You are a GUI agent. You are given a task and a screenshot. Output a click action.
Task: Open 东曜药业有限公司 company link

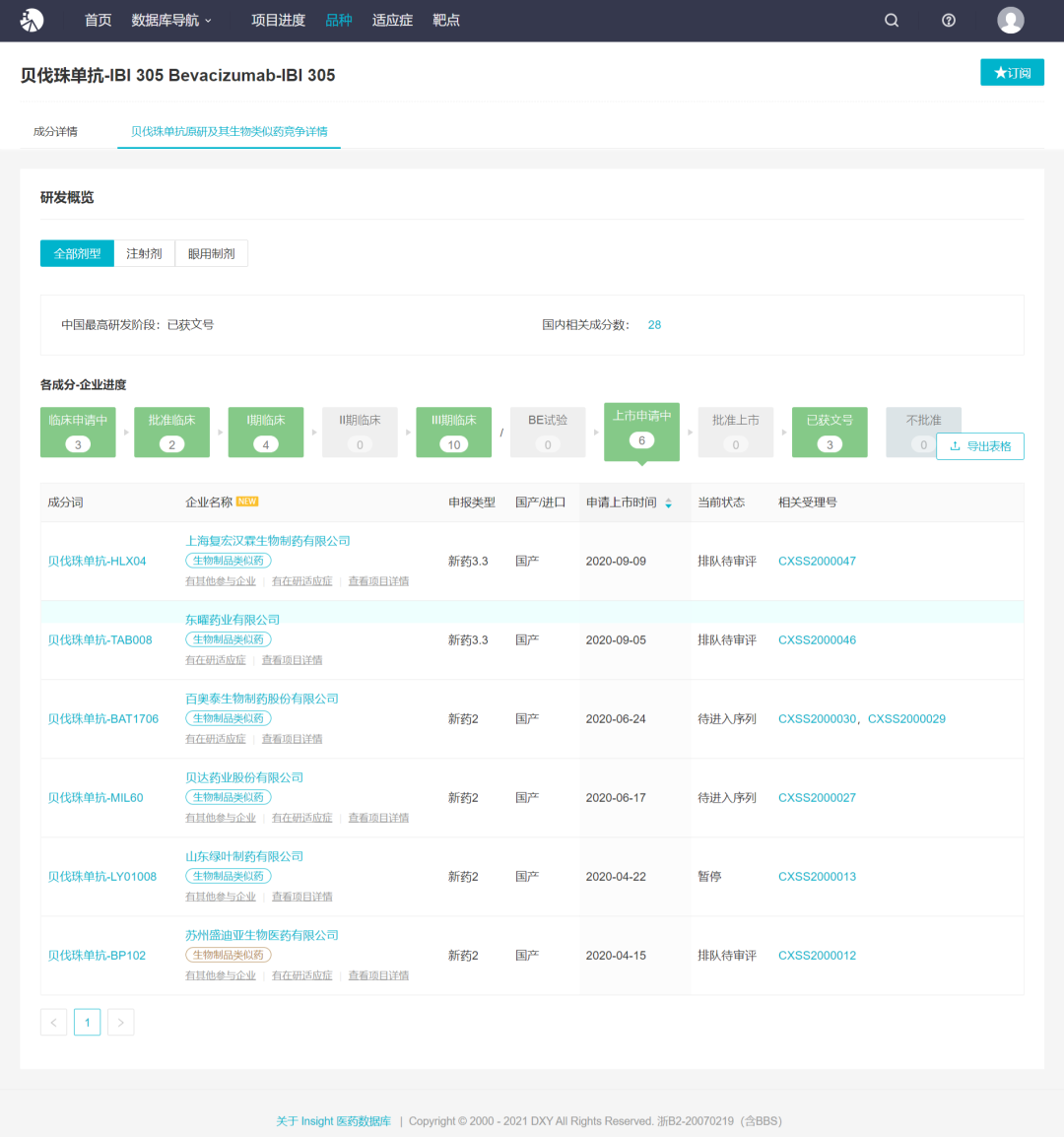pos(233,620)
